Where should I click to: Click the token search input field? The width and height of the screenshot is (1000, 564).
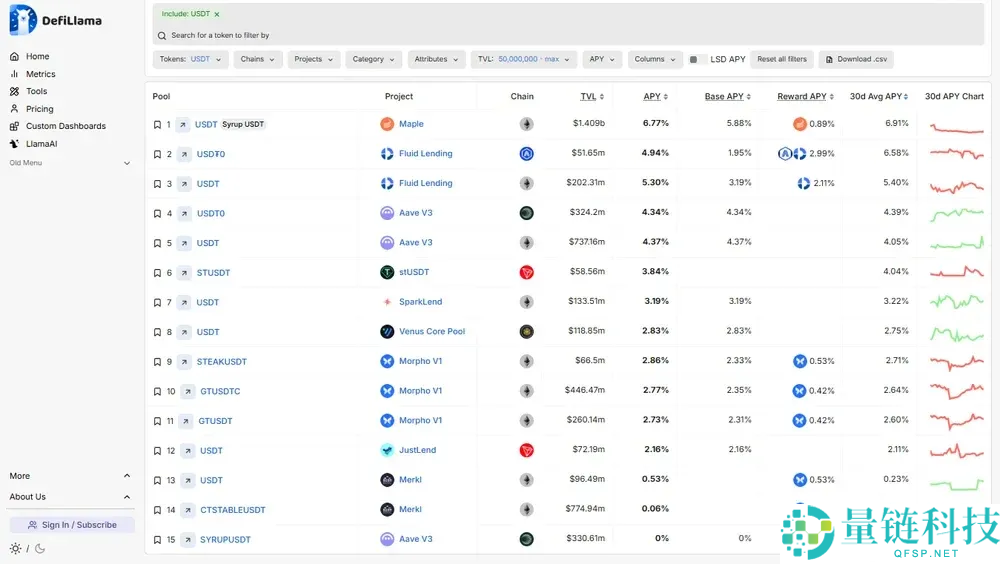pyautogui.click(x=568, y=36)
